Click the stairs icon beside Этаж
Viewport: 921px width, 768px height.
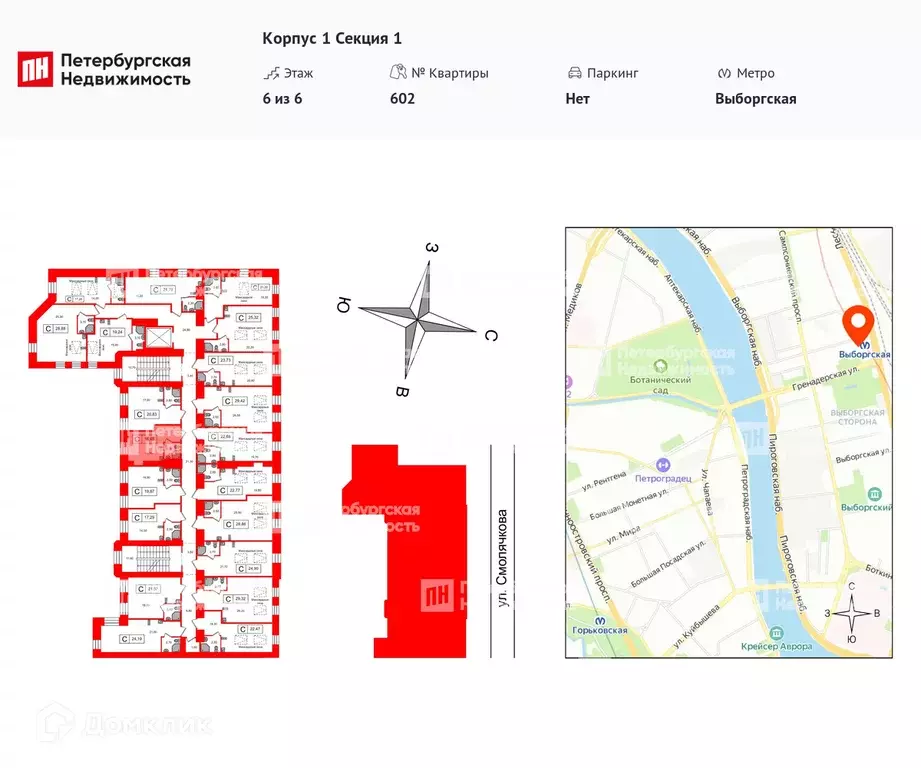tap(271, 73)
